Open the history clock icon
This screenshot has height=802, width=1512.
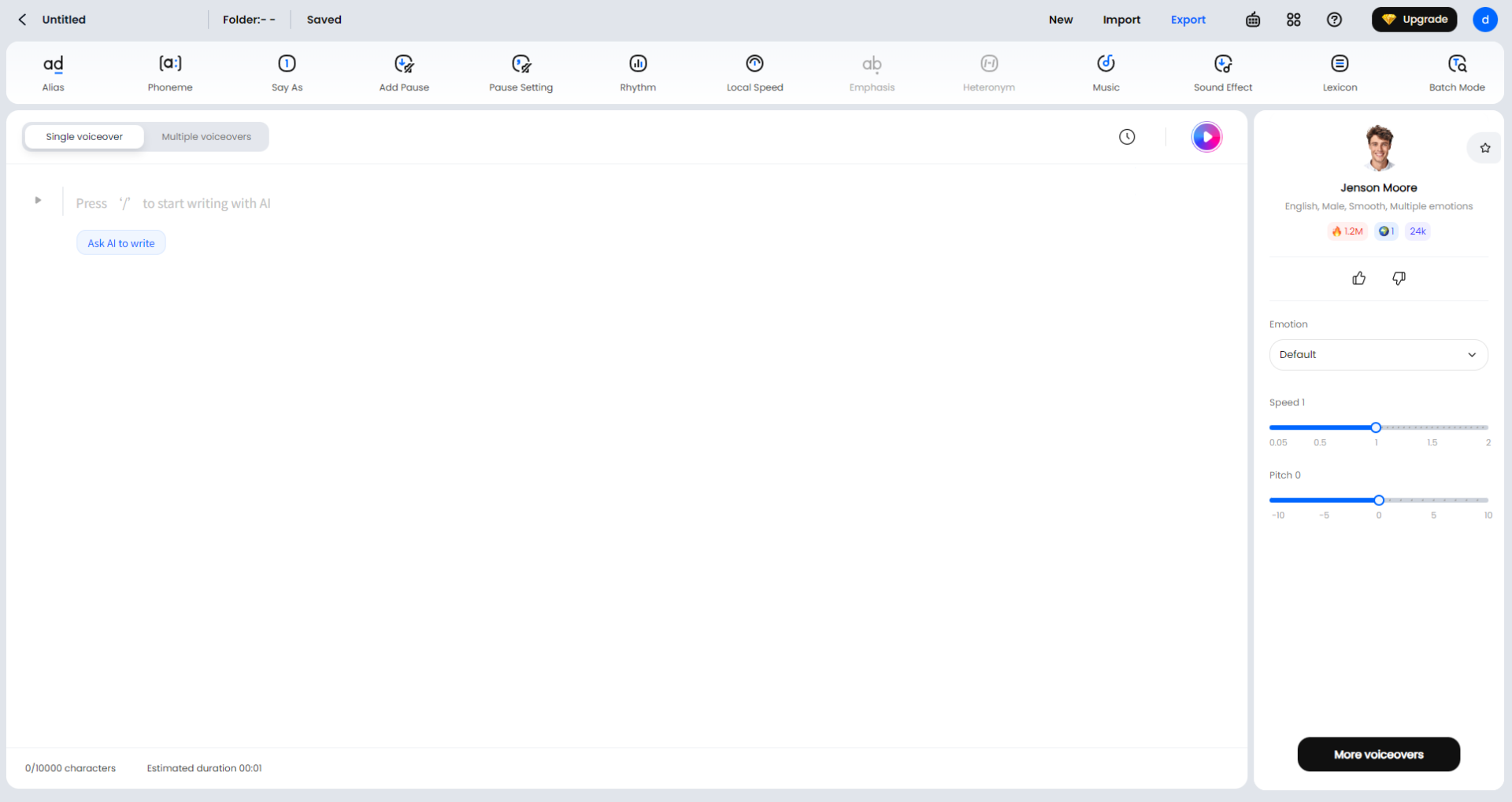(1127, 137)
